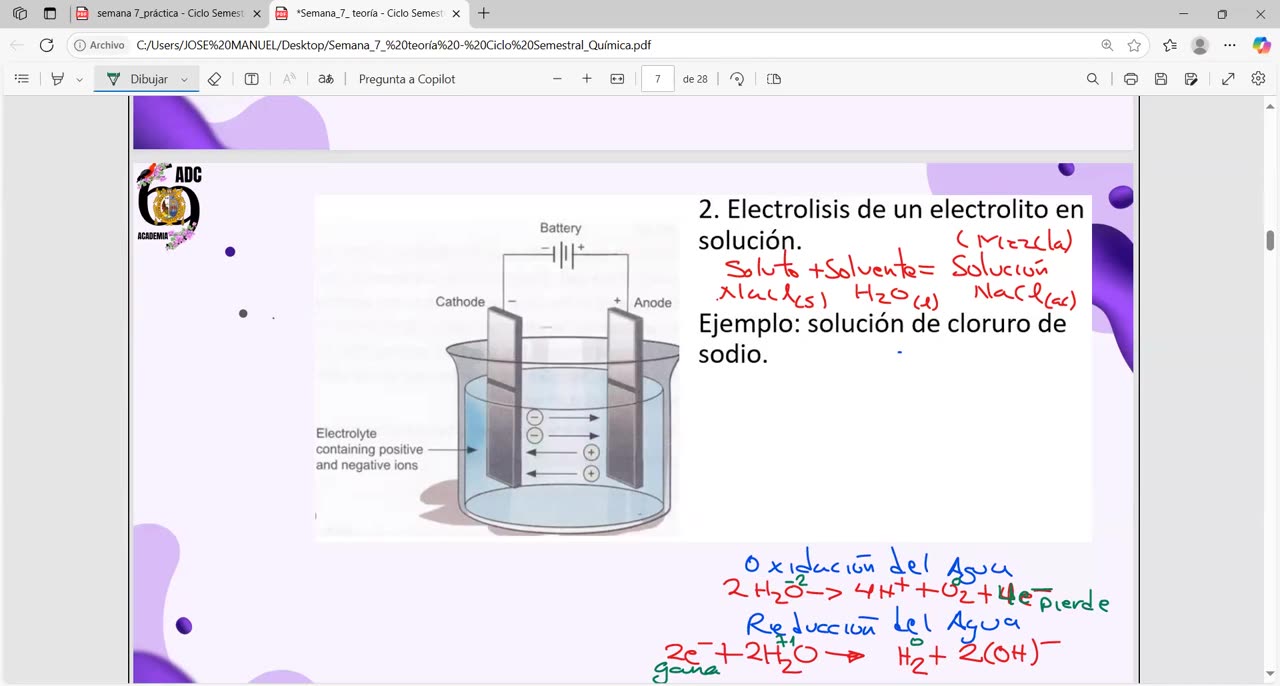Open the Copilot sidebar icon

1260,45
